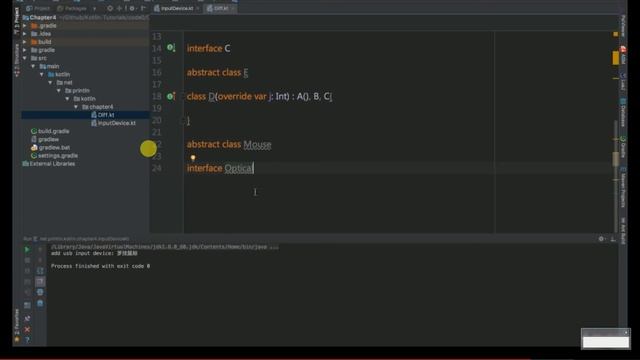Open Favorites star tool window
The height and width of the screenshot is (360, 640).
pyautogui.click(x=17, y=325)
